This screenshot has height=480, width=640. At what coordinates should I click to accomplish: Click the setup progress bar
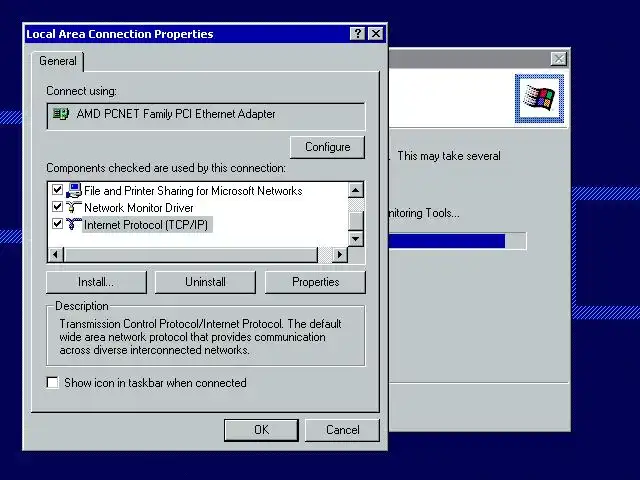click(x=457, y=241)
